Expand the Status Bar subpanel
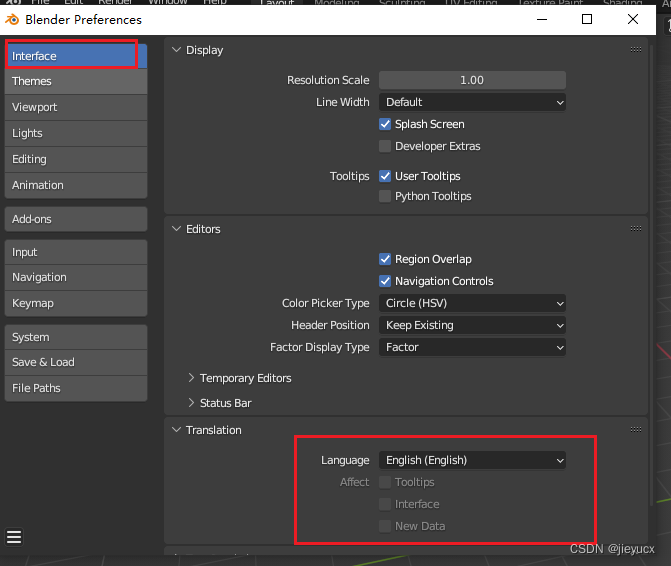The height and width of the screenshot is (566, 671). click(x=191, y=403)
